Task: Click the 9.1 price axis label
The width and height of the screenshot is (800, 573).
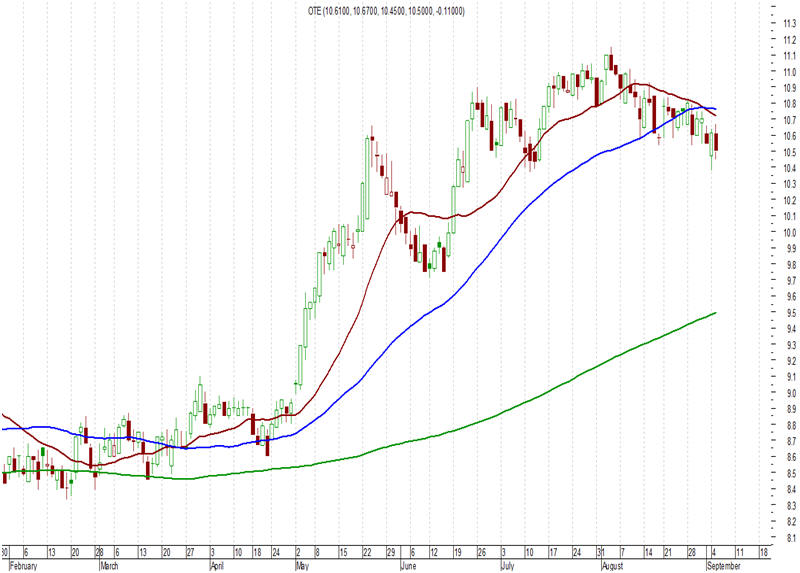Action: coord(791,377)
